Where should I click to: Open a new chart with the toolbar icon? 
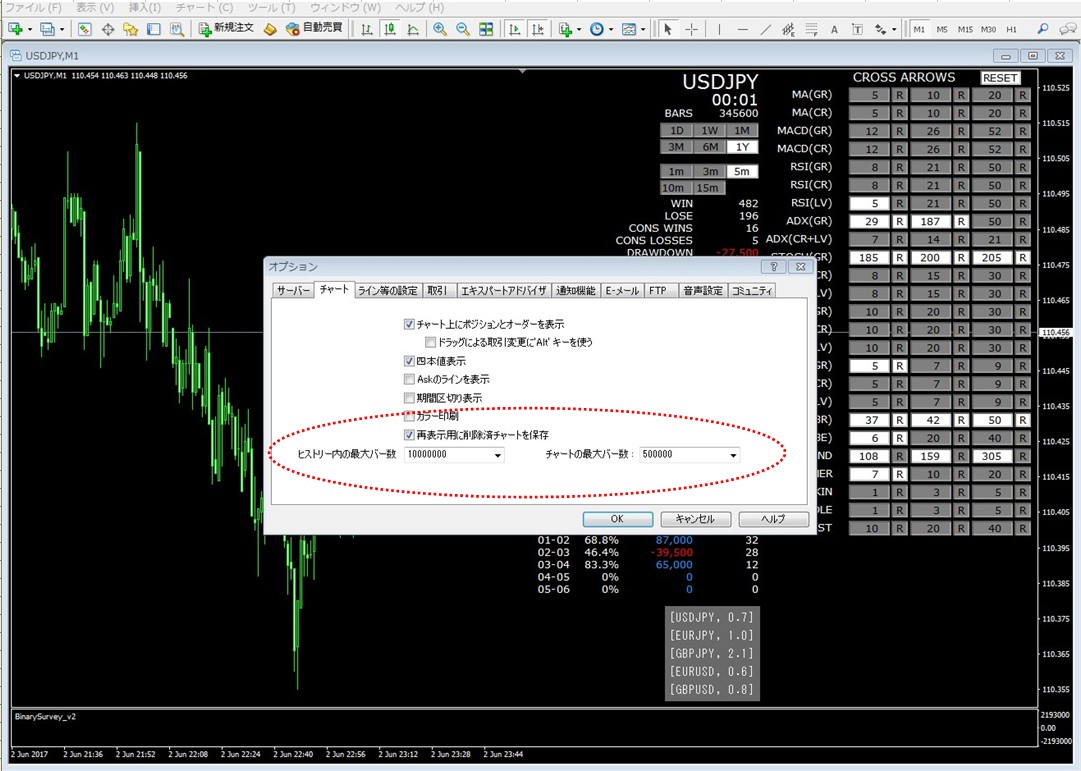[x=15, y=29]
